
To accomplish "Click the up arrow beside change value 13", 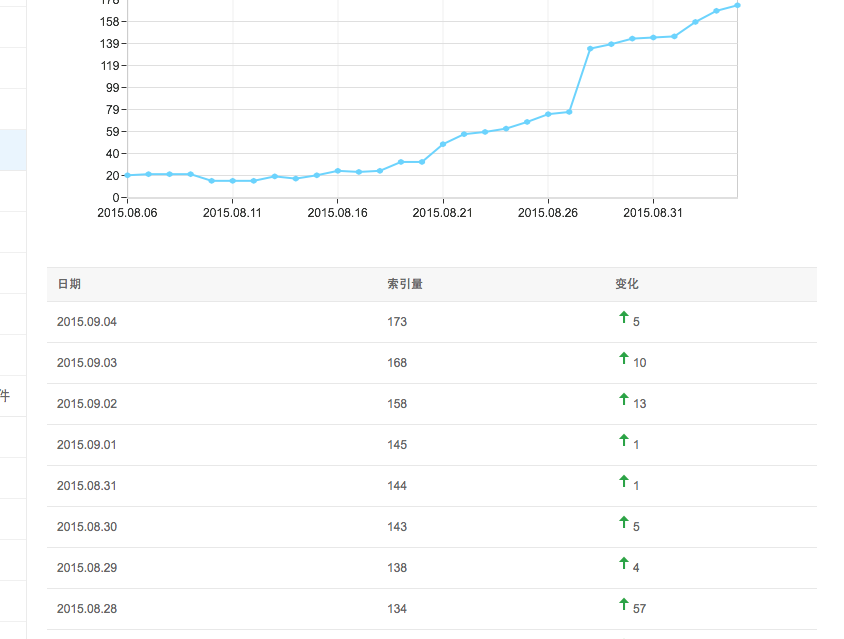I will [x=624, y=399].
